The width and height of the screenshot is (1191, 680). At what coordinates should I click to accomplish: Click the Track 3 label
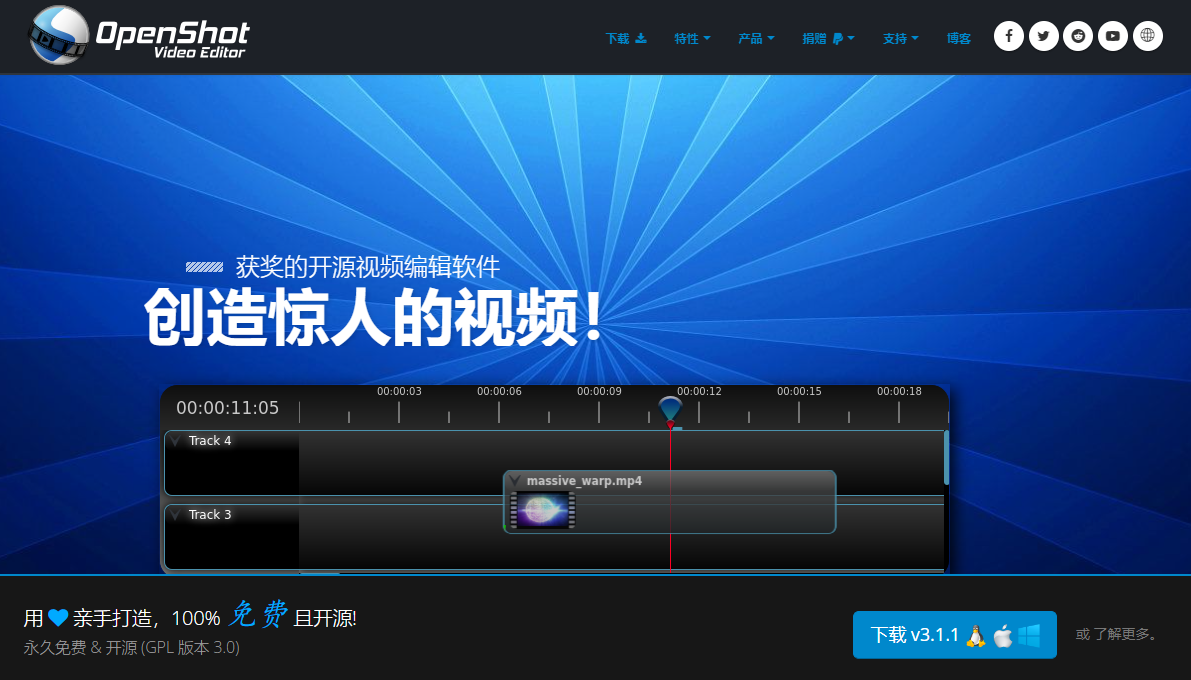[x=210, y=515]
